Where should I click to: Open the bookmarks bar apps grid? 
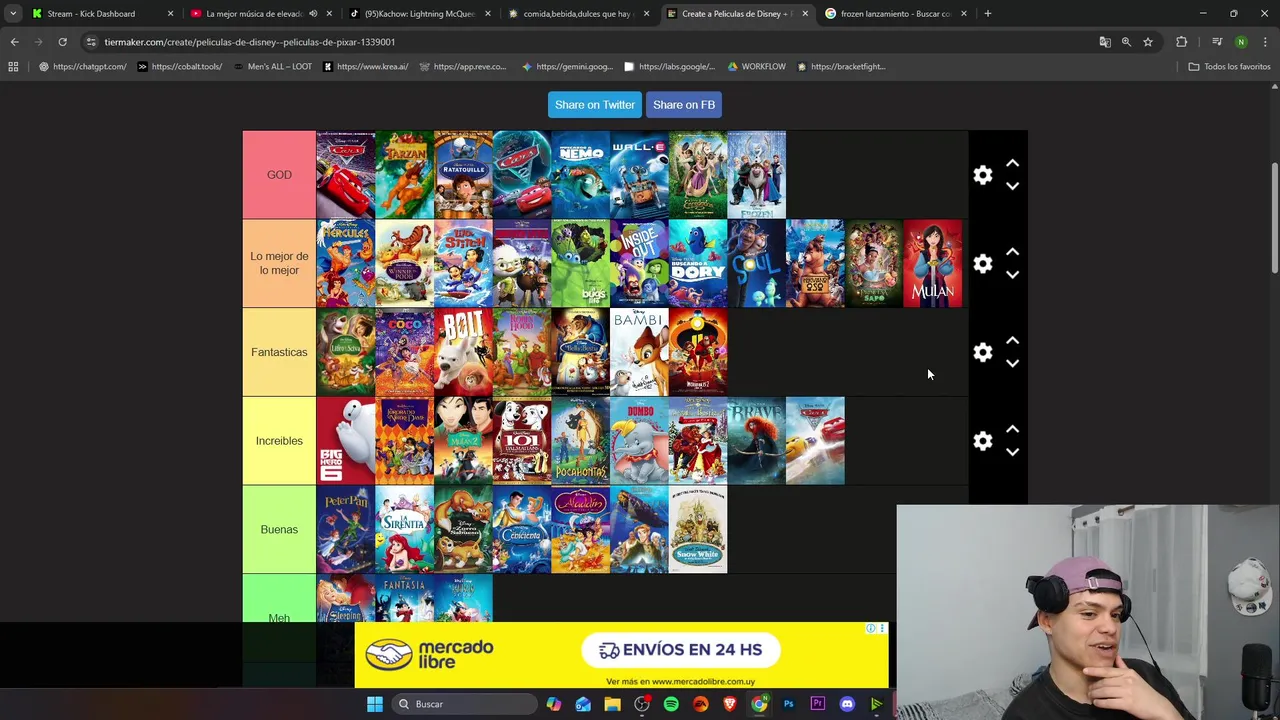(13, 67)
